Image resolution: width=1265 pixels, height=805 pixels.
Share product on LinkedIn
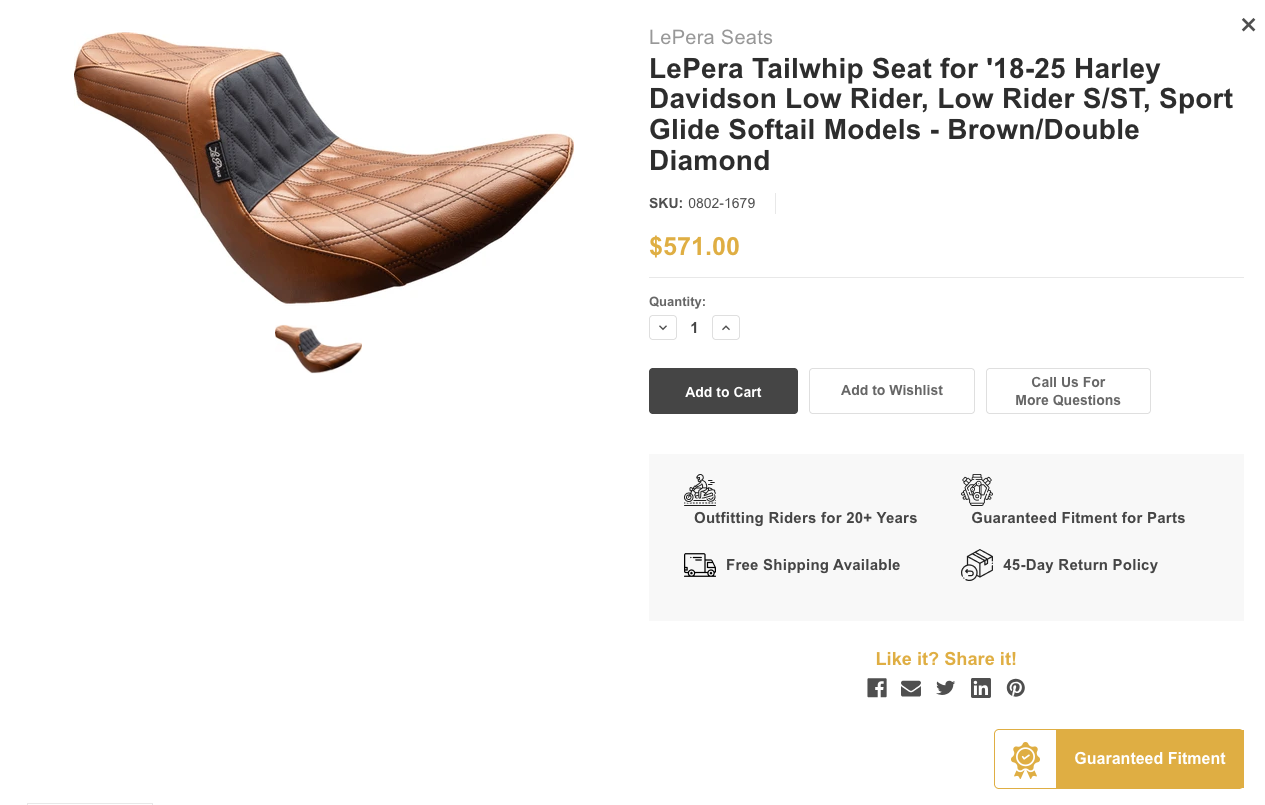point(981,688)
